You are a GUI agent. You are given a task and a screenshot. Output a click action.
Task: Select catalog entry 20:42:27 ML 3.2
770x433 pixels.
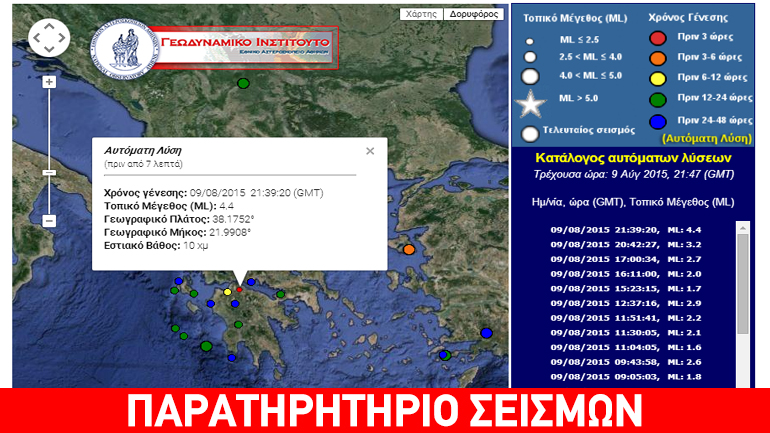[626, 244]
